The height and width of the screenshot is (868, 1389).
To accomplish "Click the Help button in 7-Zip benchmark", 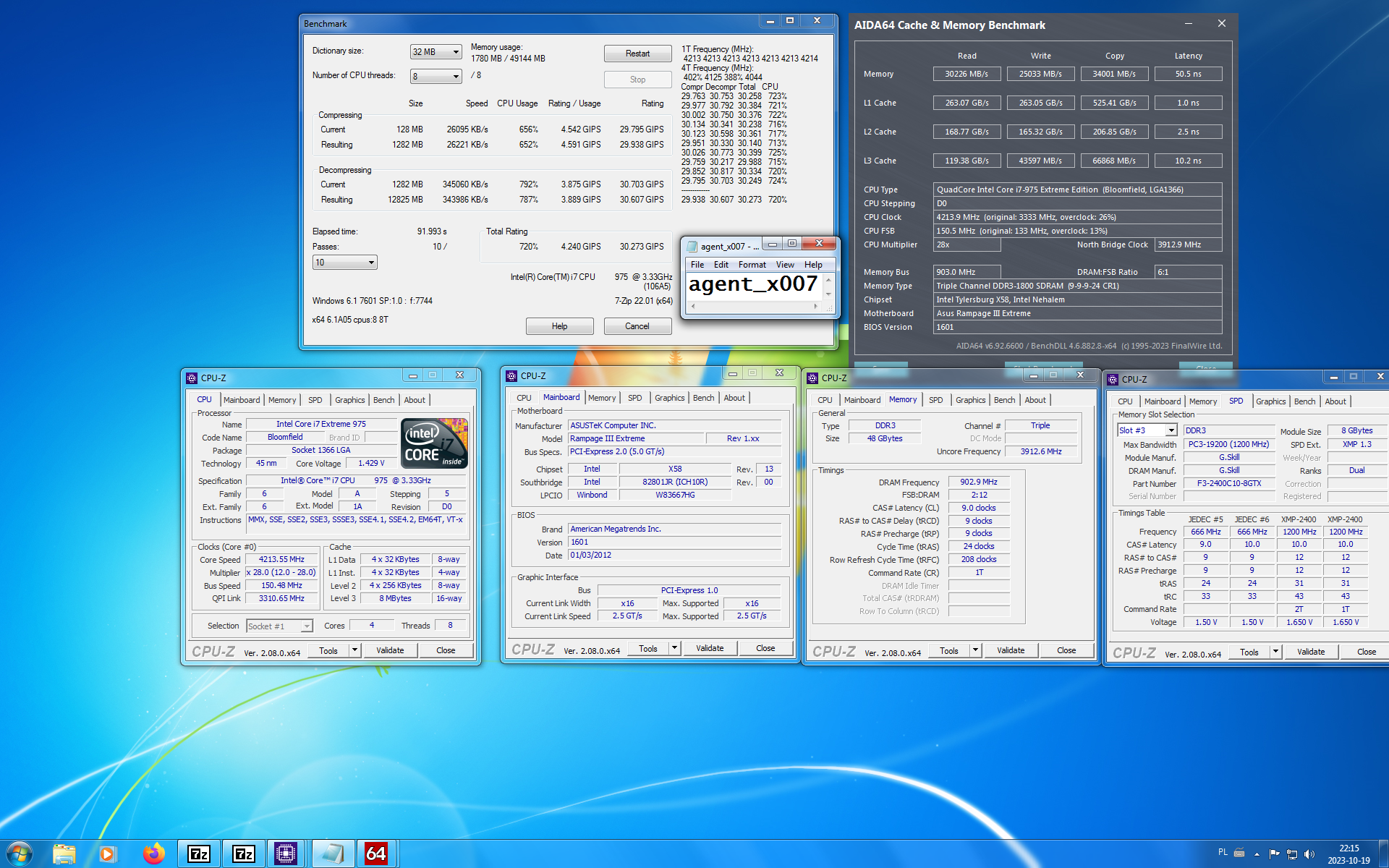I will tap(556, 326).
